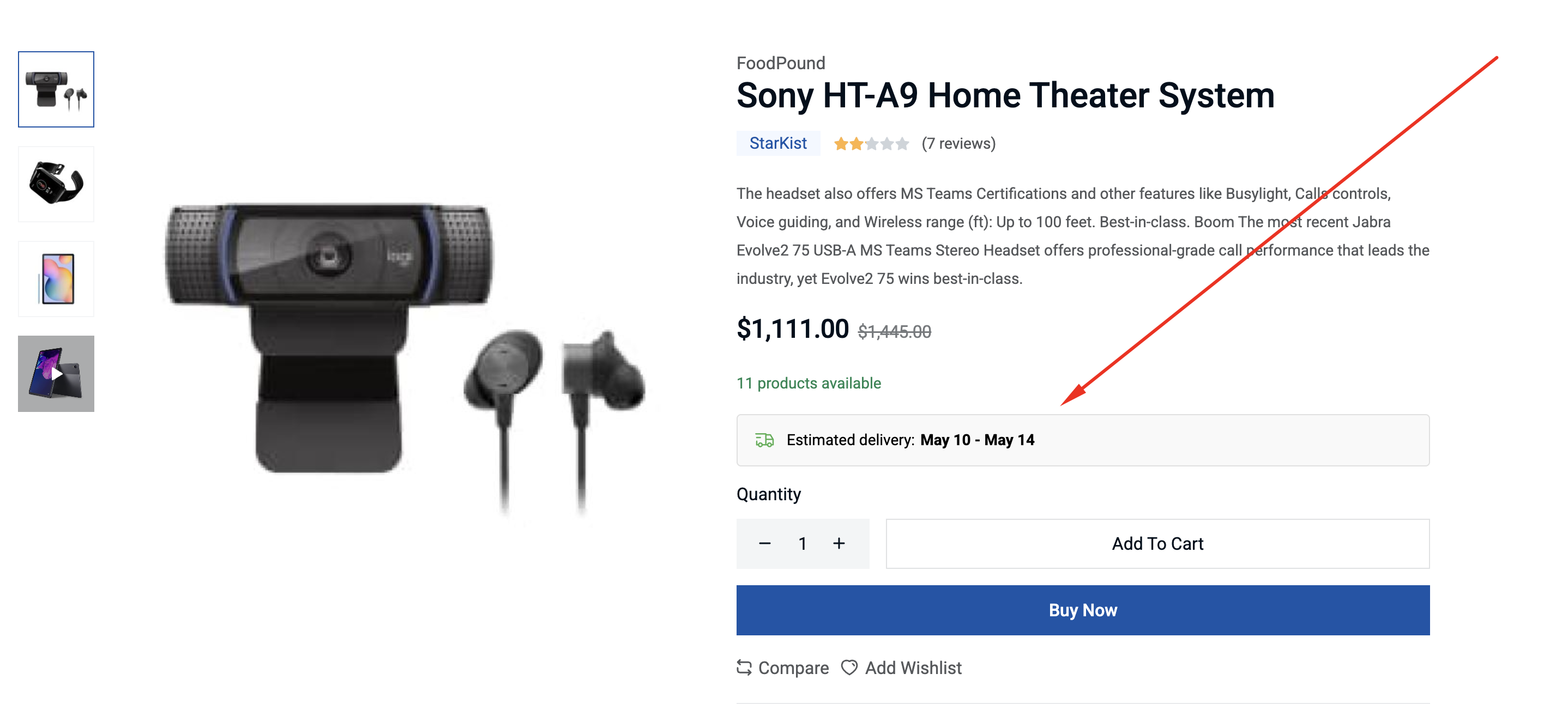Increase quantity with the plus button

pos(839,543)
